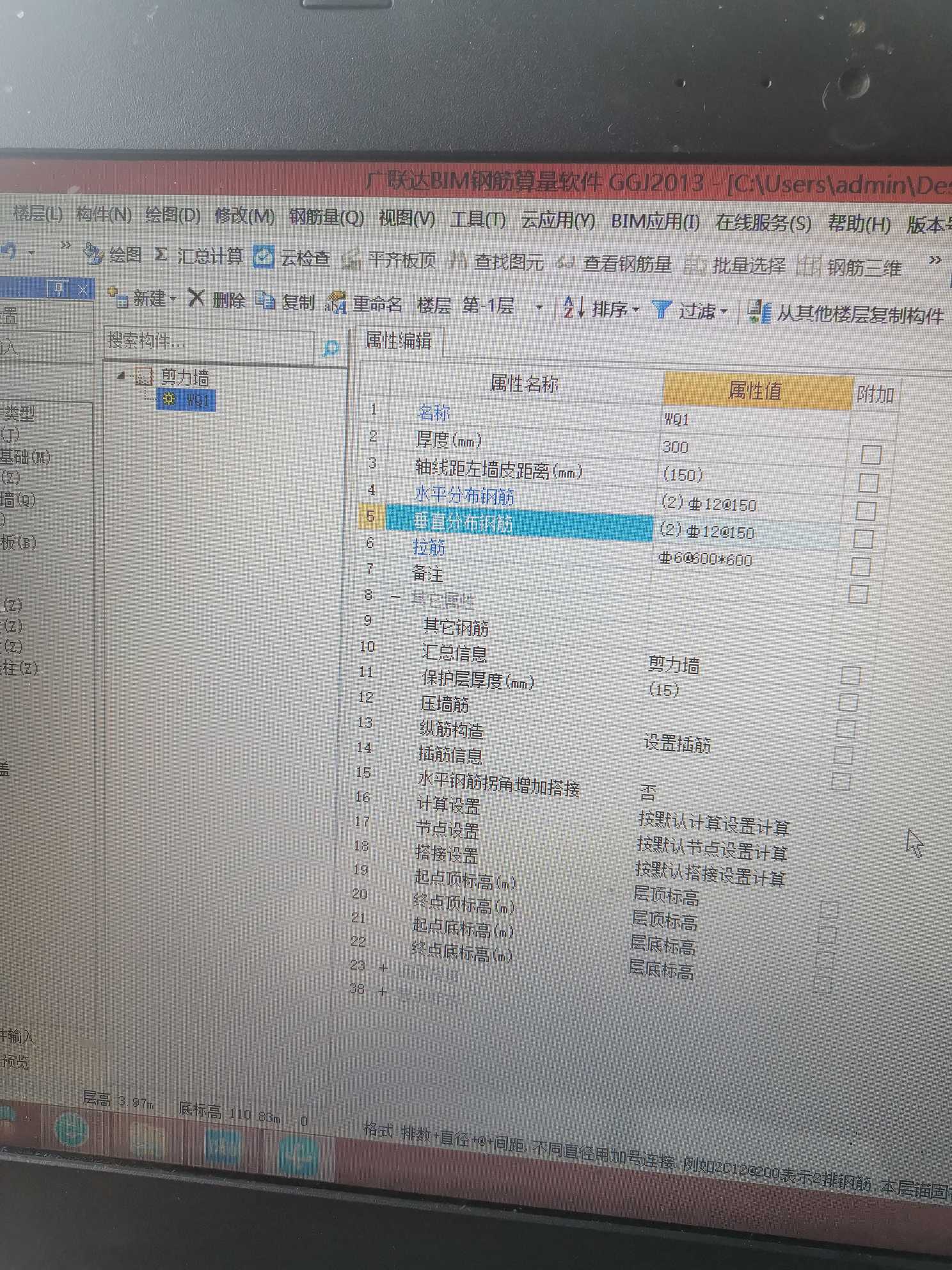952x1270 pixels.
Task: Click the 拉筋 property name
Action: 429,547
